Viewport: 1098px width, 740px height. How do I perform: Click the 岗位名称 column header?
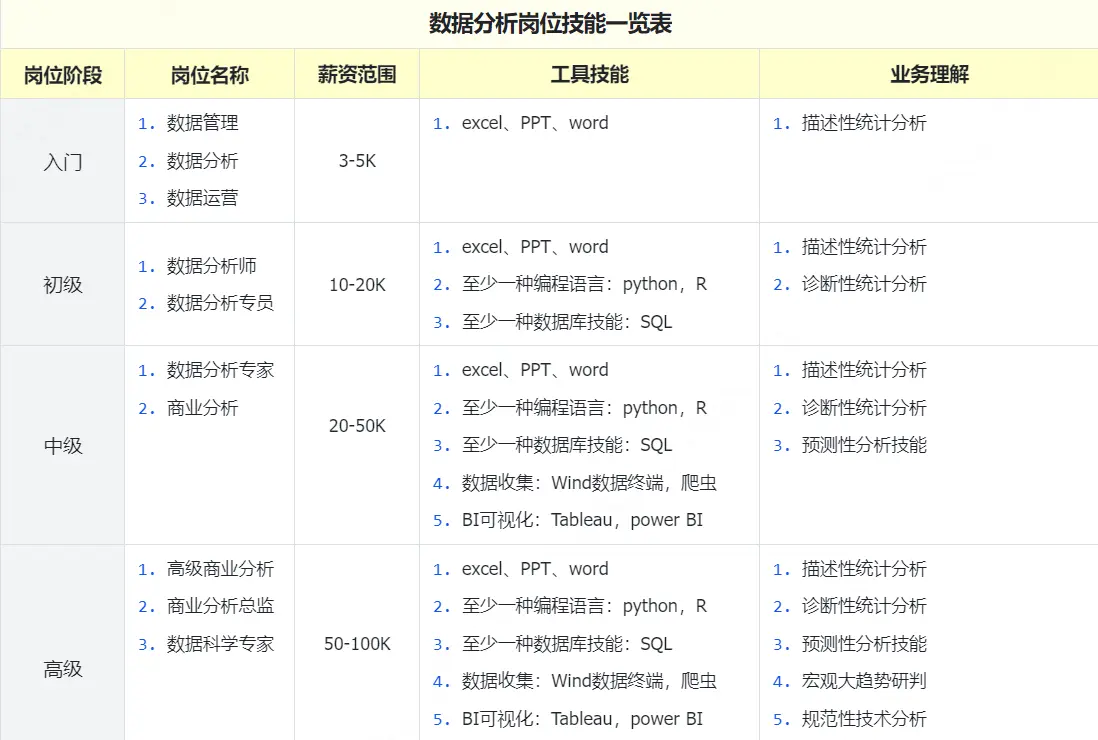(209, 75)
